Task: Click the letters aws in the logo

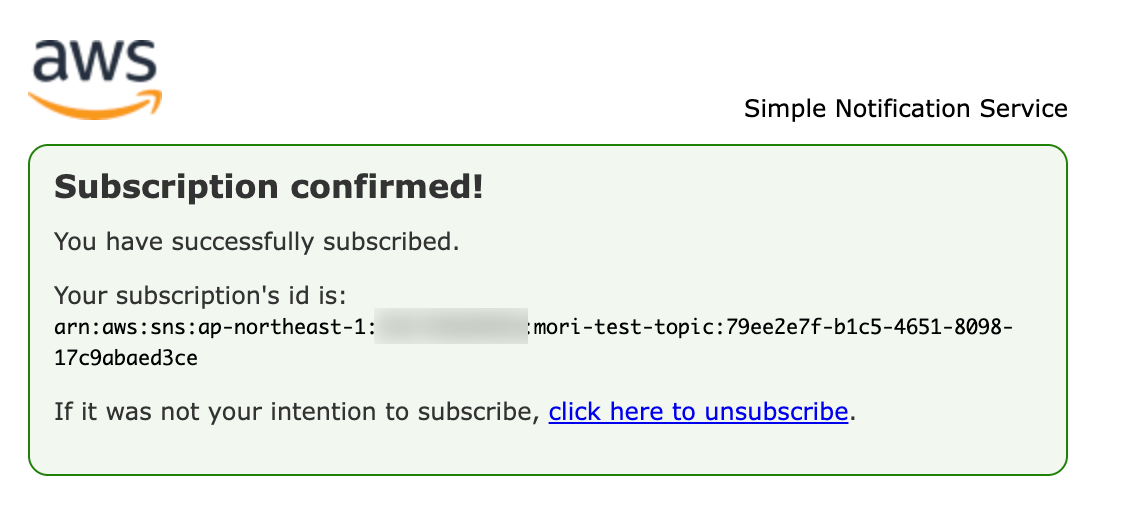Action: pyautogui.click(x=94, y=62)
